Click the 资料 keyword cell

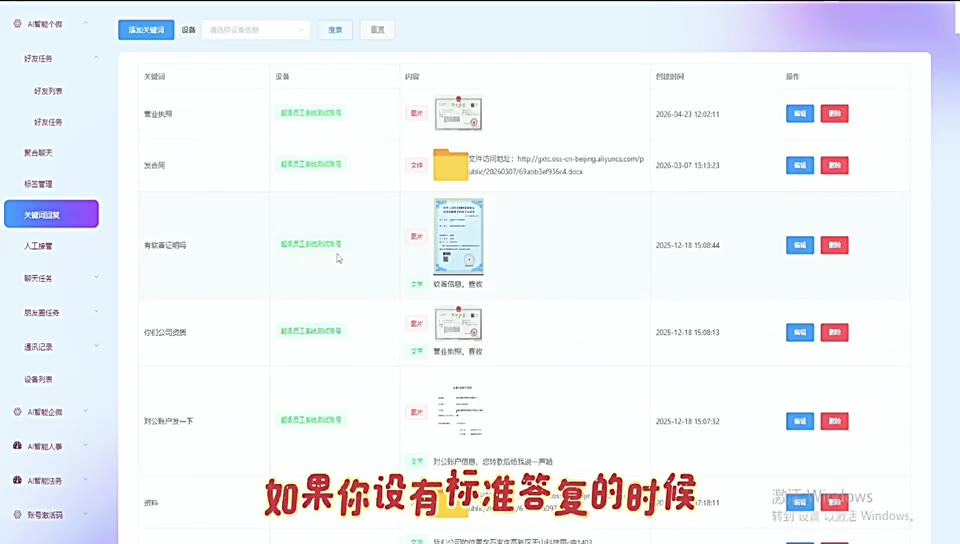(x=151, y=503)
